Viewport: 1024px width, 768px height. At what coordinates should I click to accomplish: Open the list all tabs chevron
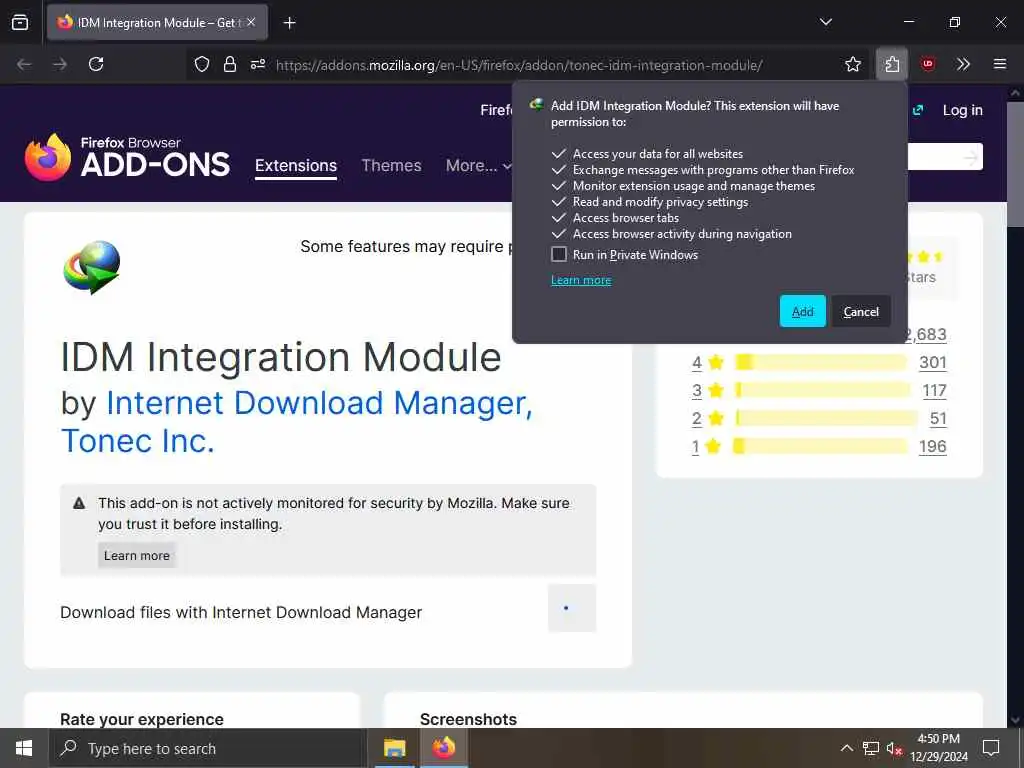[825, 22]
